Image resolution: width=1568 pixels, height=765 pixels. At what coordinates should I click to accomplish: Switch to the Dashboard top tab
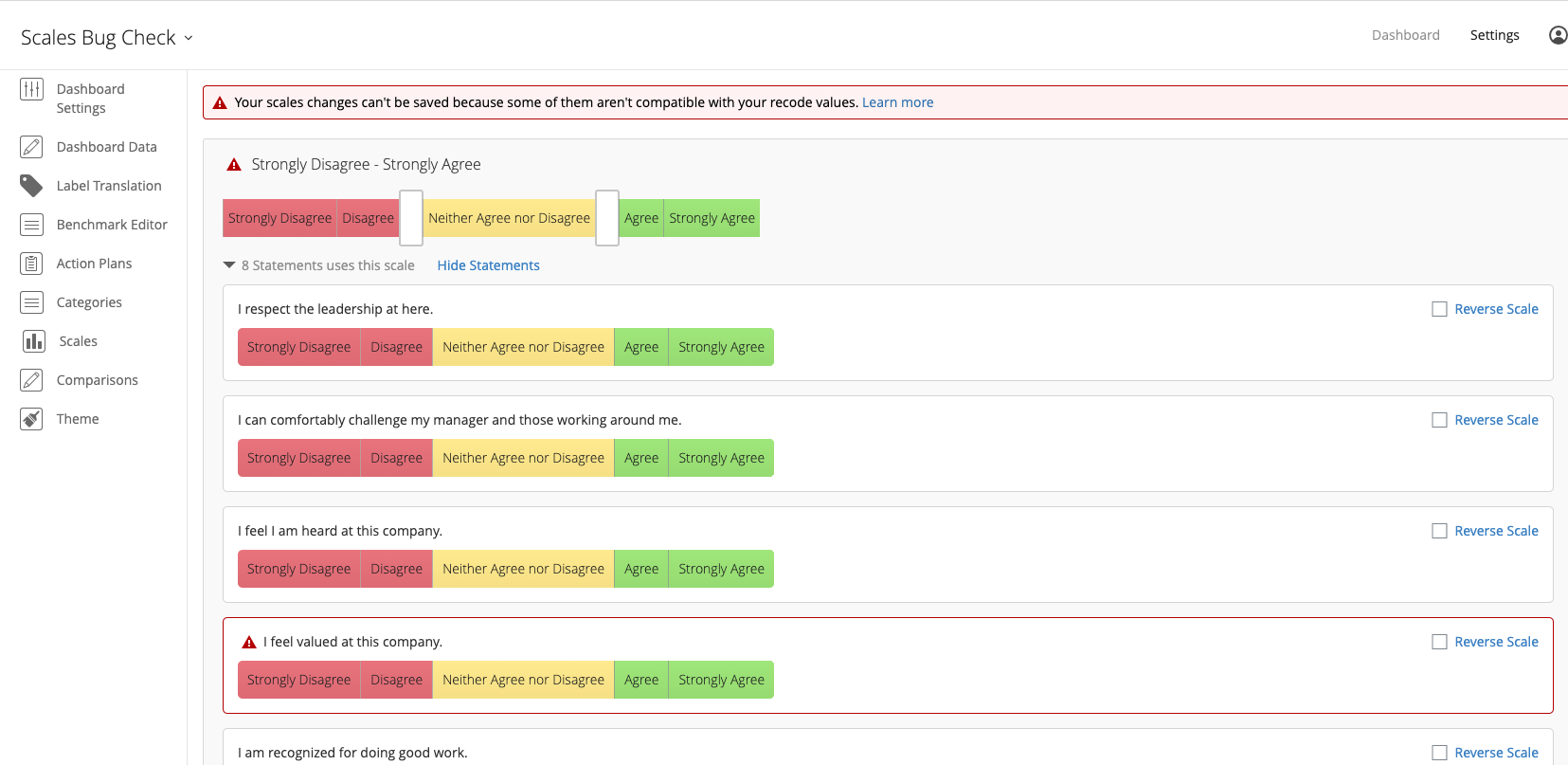pos(1405,35)
